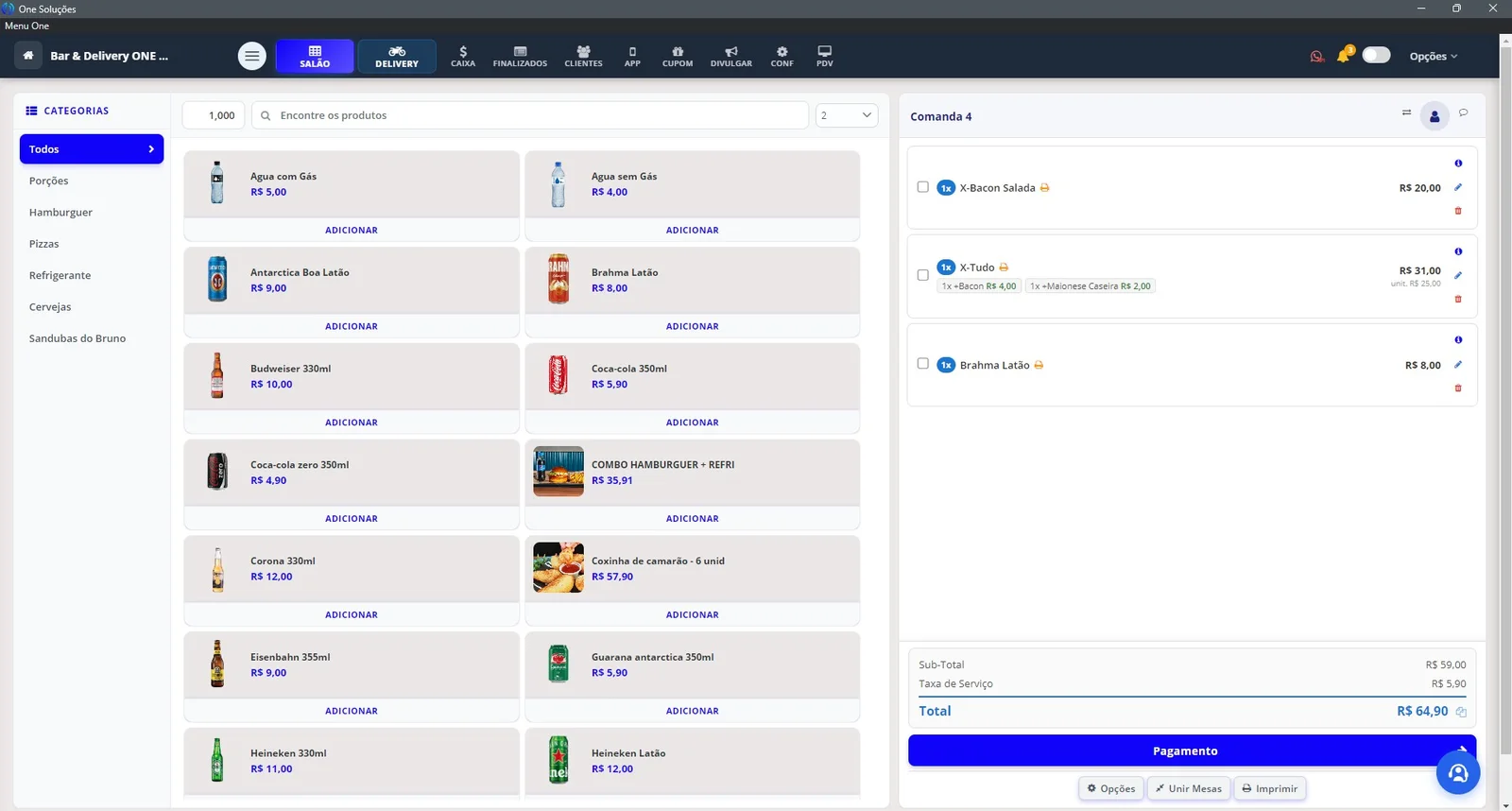This screenshot has height=811, width=1512.
Task: Open the APP section in top bar
Action: pos(632,57)
